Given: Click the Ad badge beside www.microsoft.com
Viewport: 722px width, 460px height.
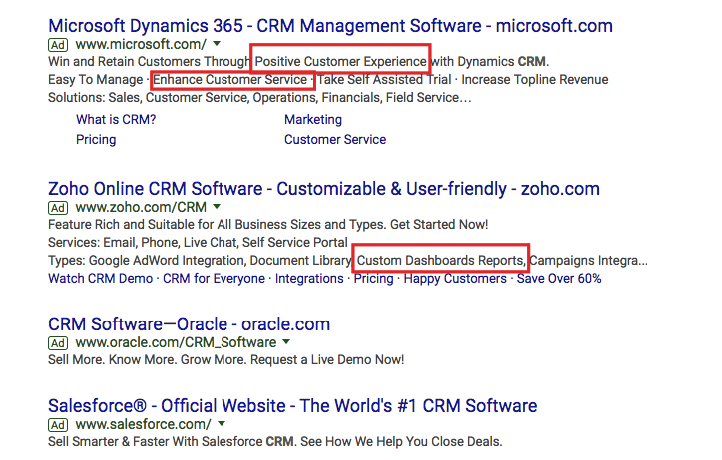Looking at the screenshot, I should point(57,45).
